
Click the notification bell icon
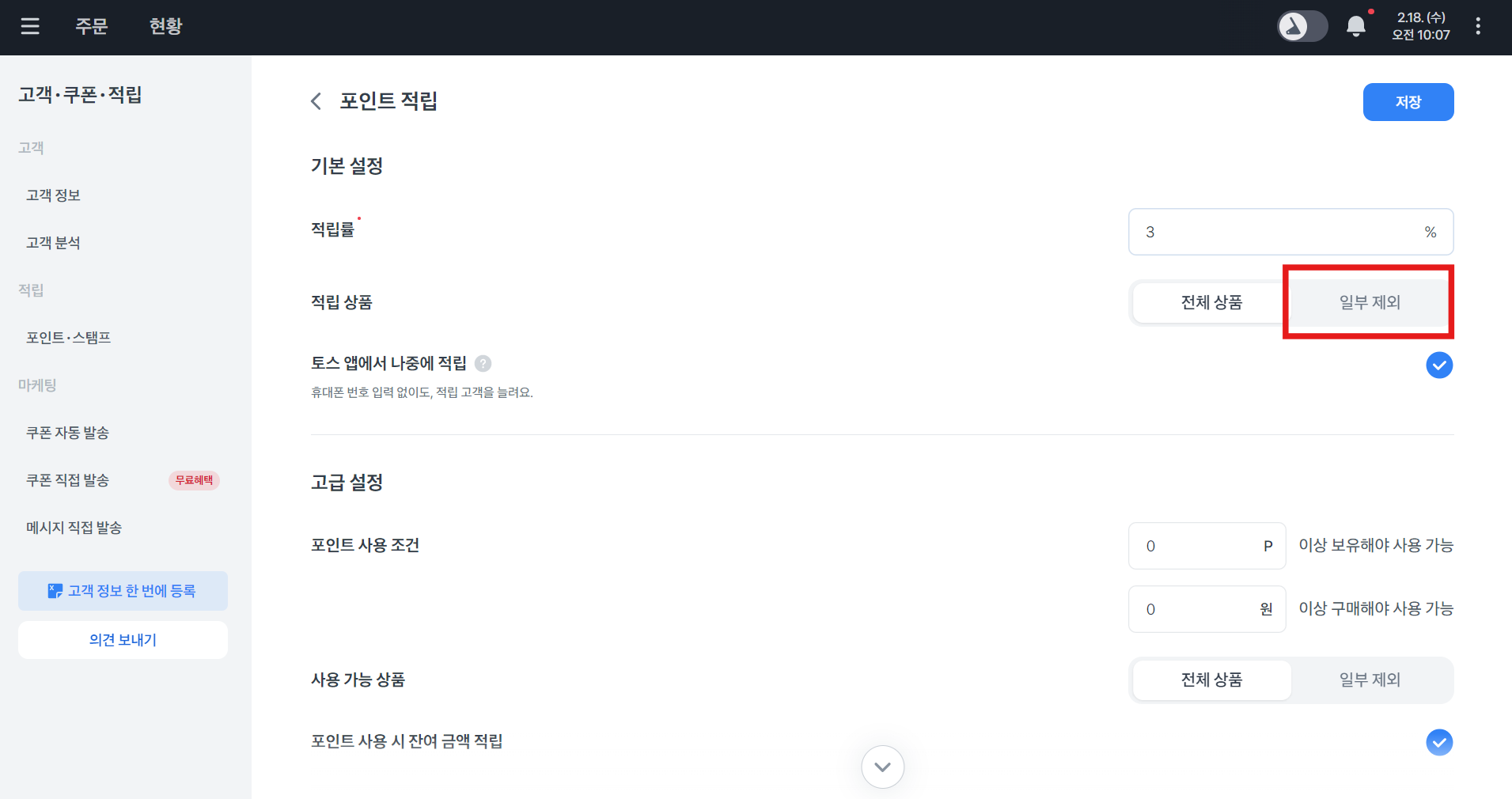pyautogui.click(x=1355, y=26)
